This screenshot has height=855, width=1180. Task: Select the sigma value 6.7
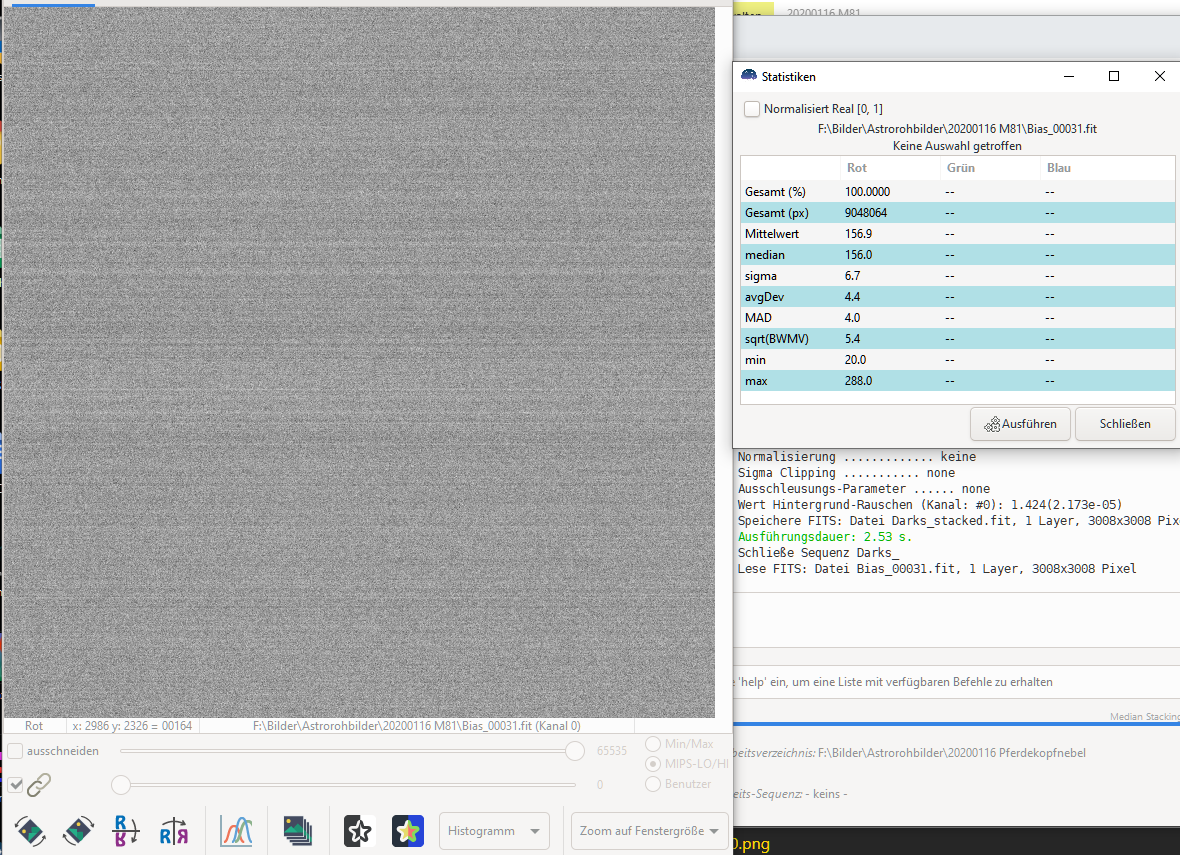(x=852, y=276)
